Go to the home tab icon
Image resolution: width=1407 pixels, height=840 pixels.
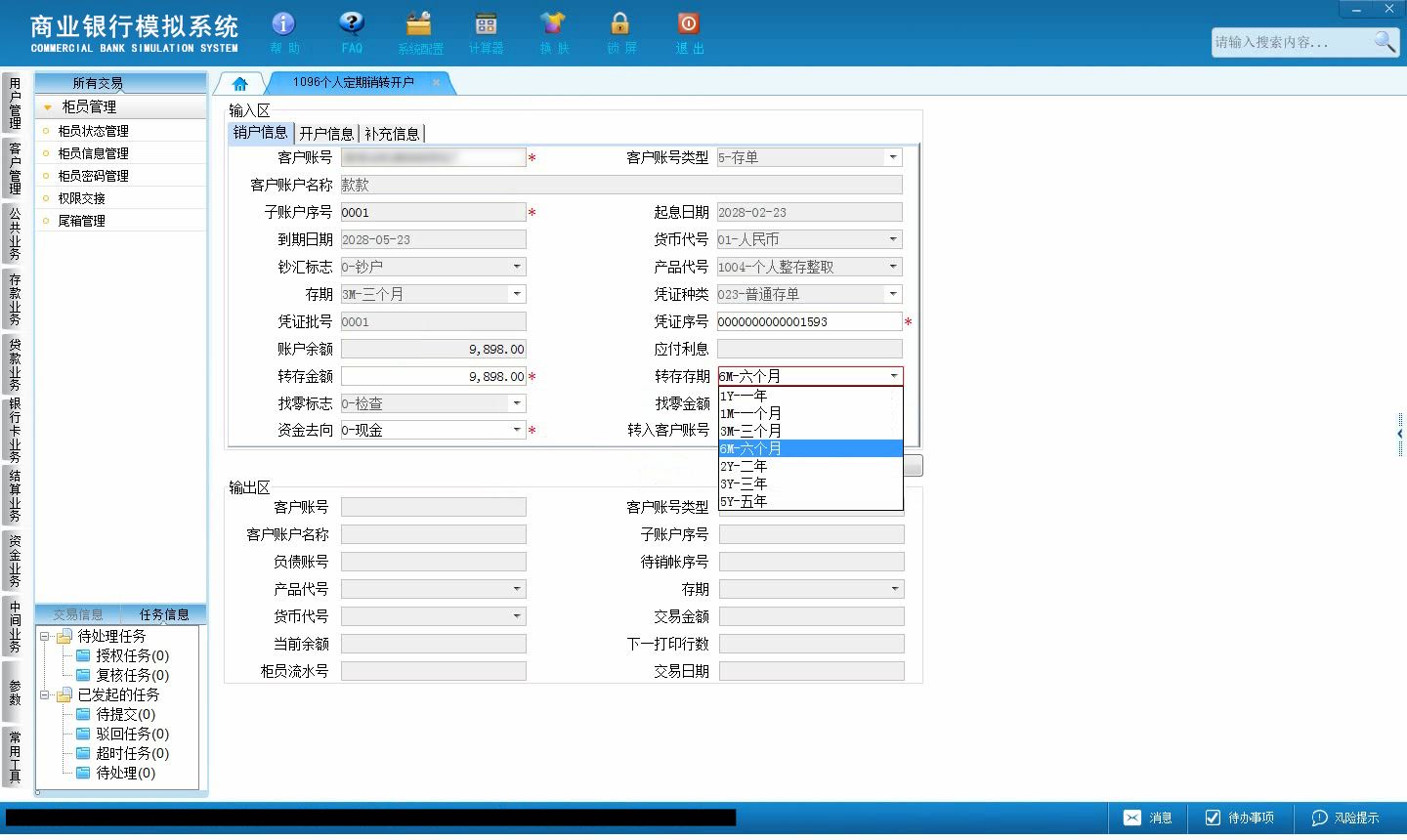coord(240,83)
